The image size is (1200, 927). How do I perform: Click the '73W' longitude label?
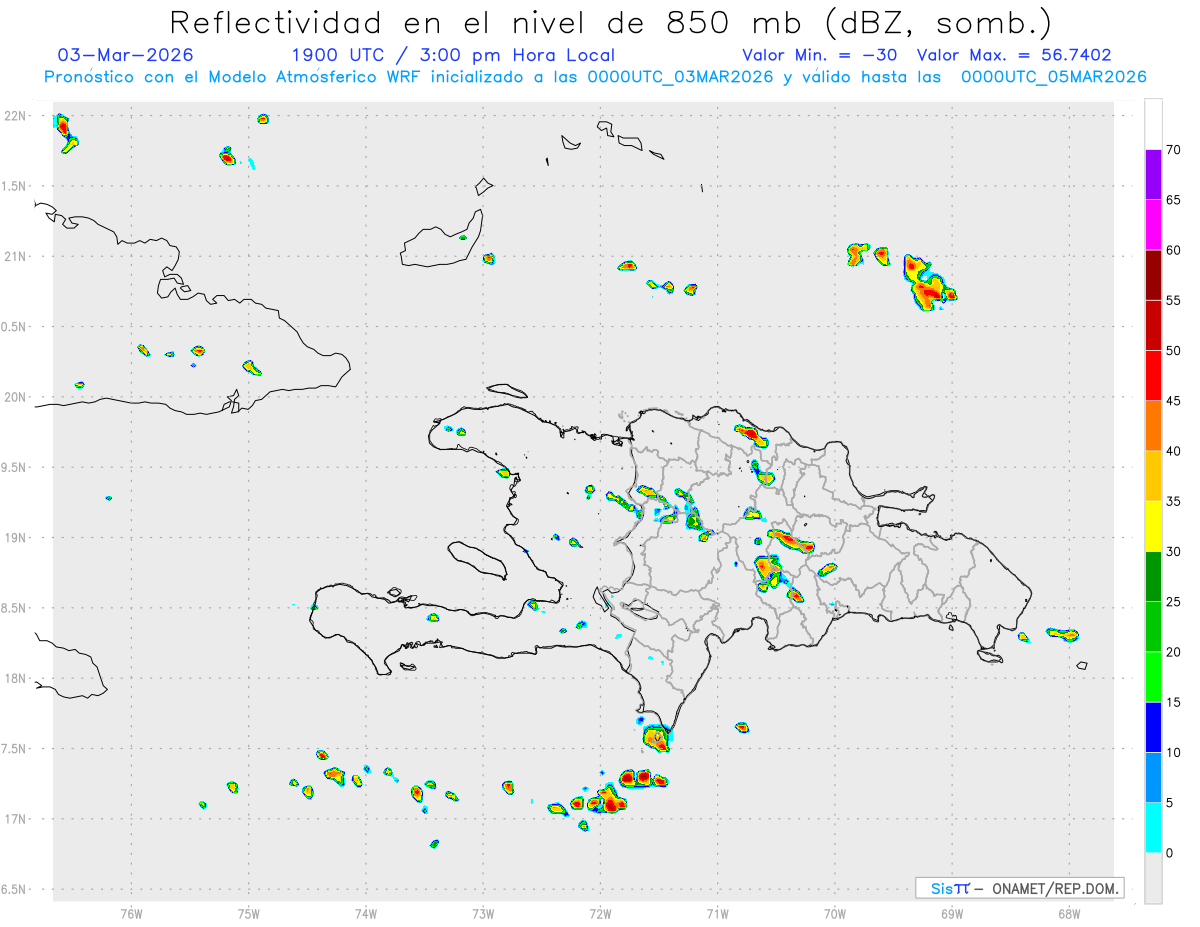[x=483, y=913]
